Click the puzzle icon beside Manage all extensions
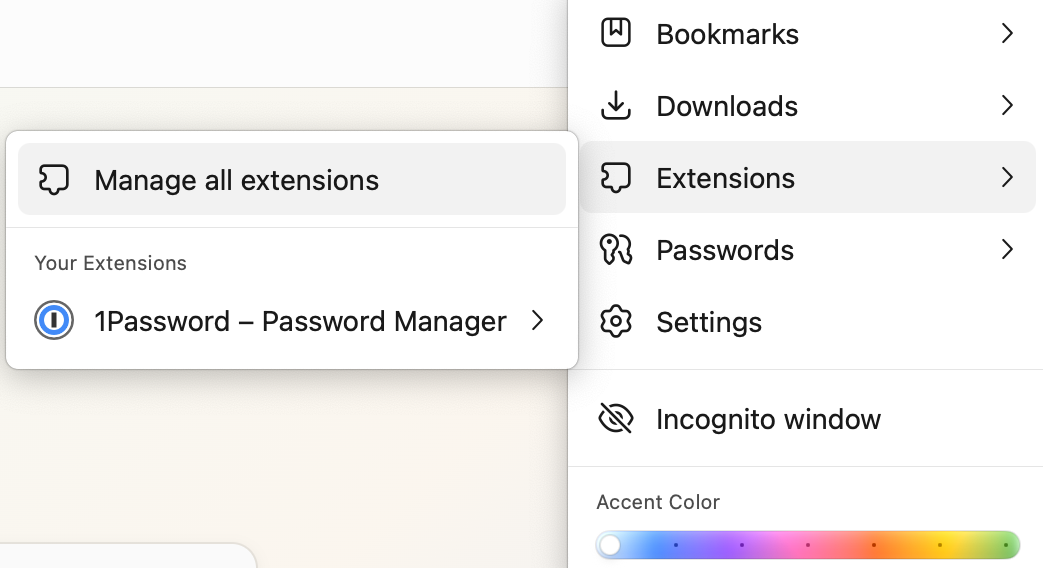1043x568 pixels. [x=53, y=180]
